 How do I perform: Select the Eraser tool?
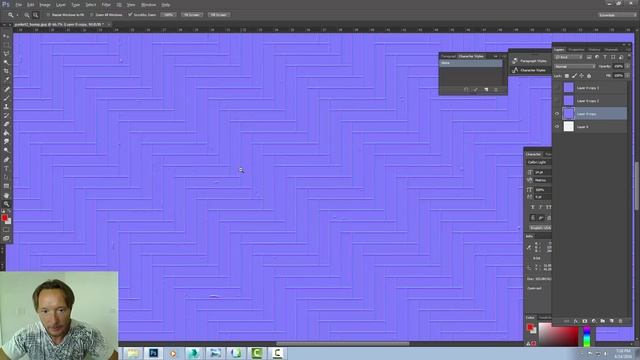pos(6,124)
